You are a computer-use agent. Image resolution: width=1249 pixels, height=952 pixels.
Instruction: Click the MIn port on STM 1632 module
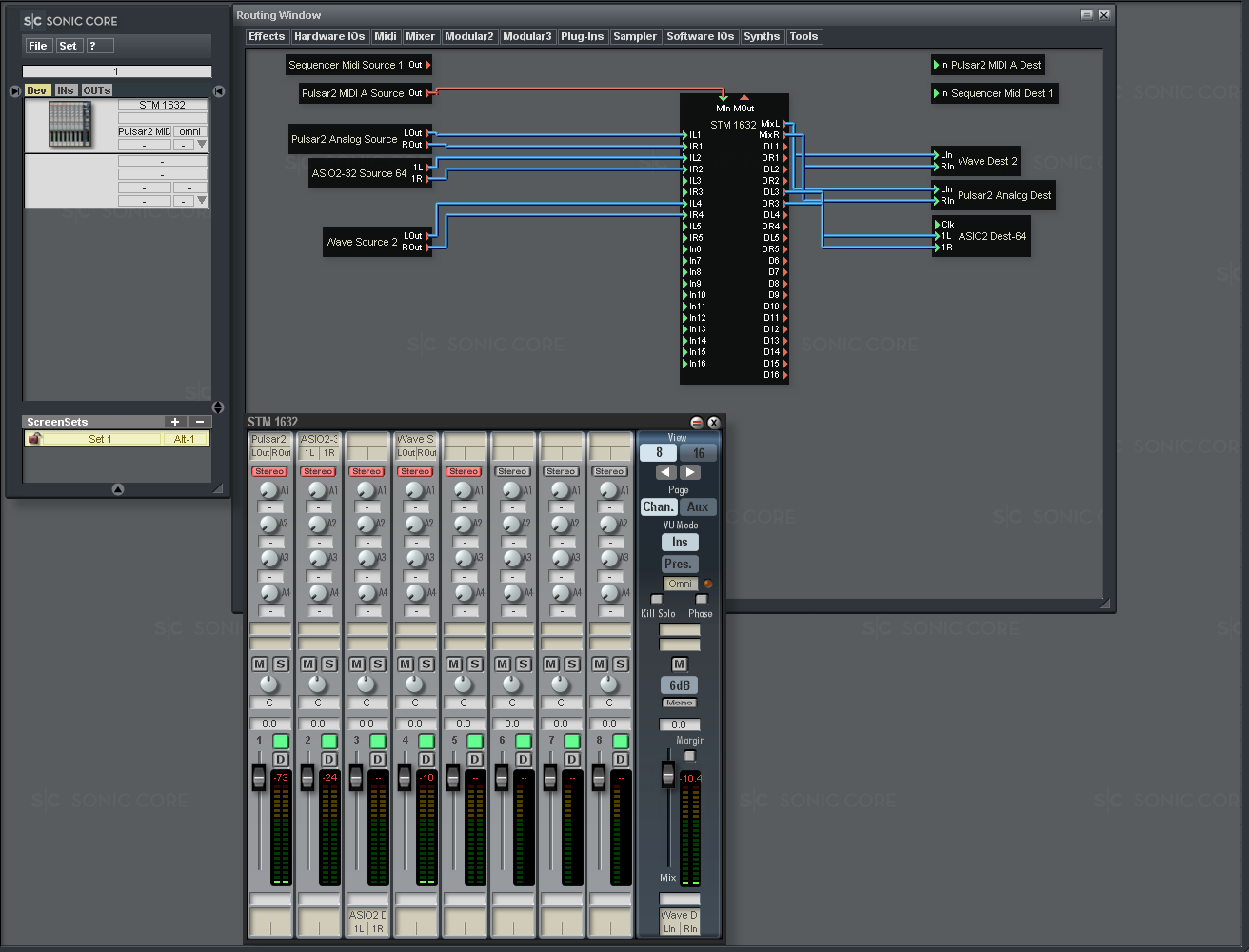coord(724,98)
